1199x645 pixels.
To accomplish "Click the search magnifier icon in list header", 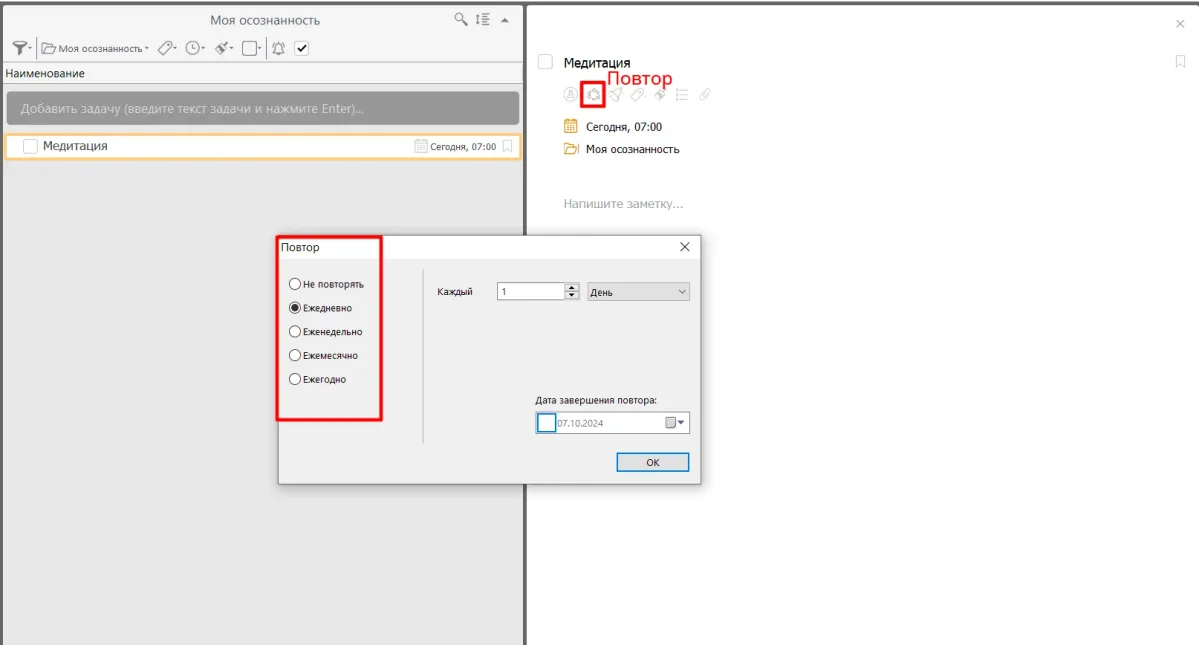I will tap(461, 19).
